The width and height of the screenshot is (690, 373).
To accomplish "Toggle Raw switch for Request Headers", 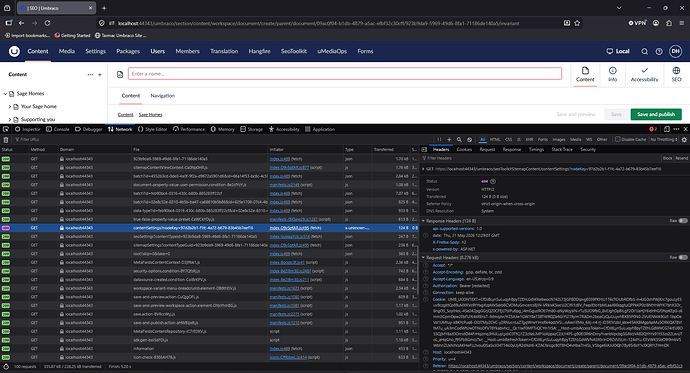I will pyautogui.click(x=683, y=257).
